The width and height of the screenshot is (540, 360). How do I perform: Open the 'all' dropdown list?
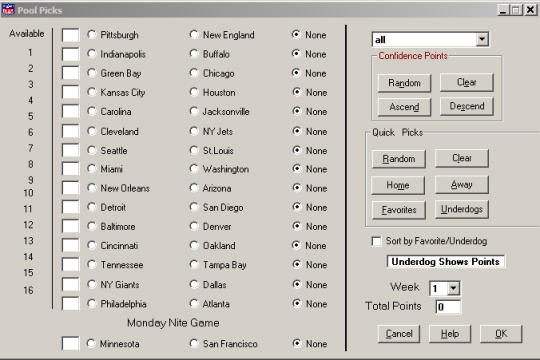[x=482, y=39]
